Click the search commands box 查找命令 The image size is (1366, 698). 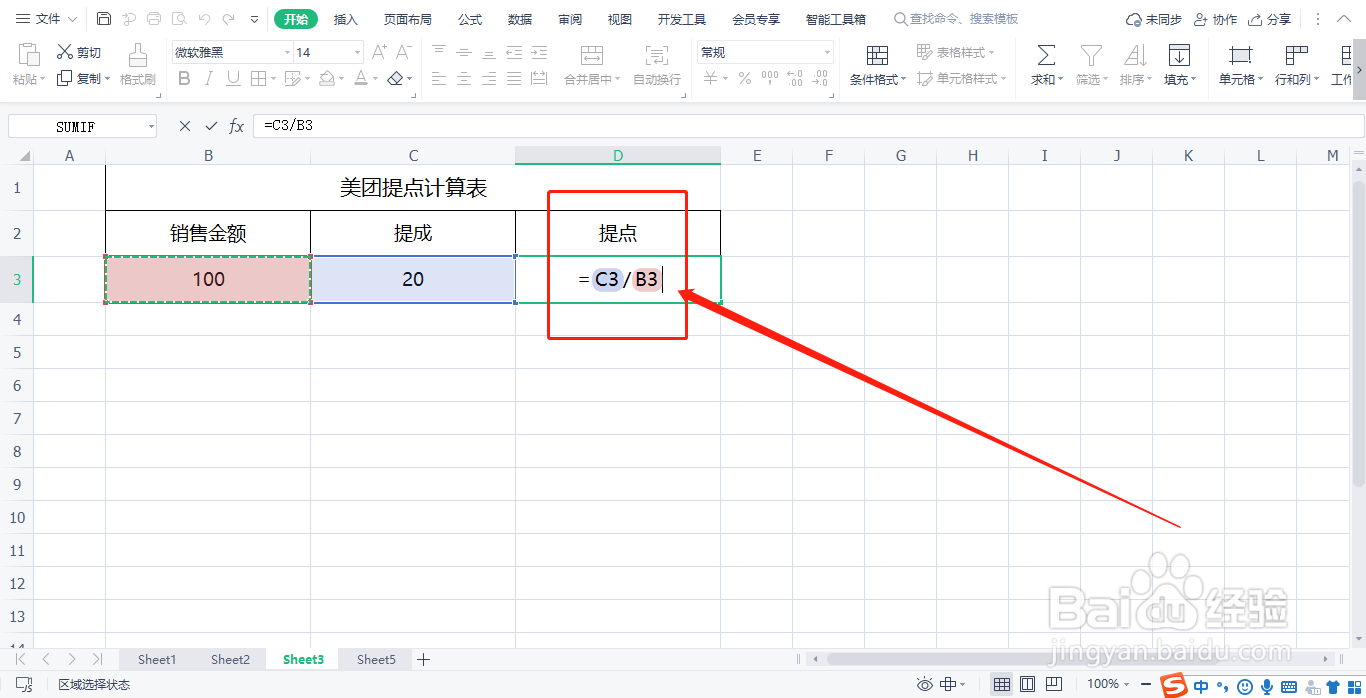point(956,19)
